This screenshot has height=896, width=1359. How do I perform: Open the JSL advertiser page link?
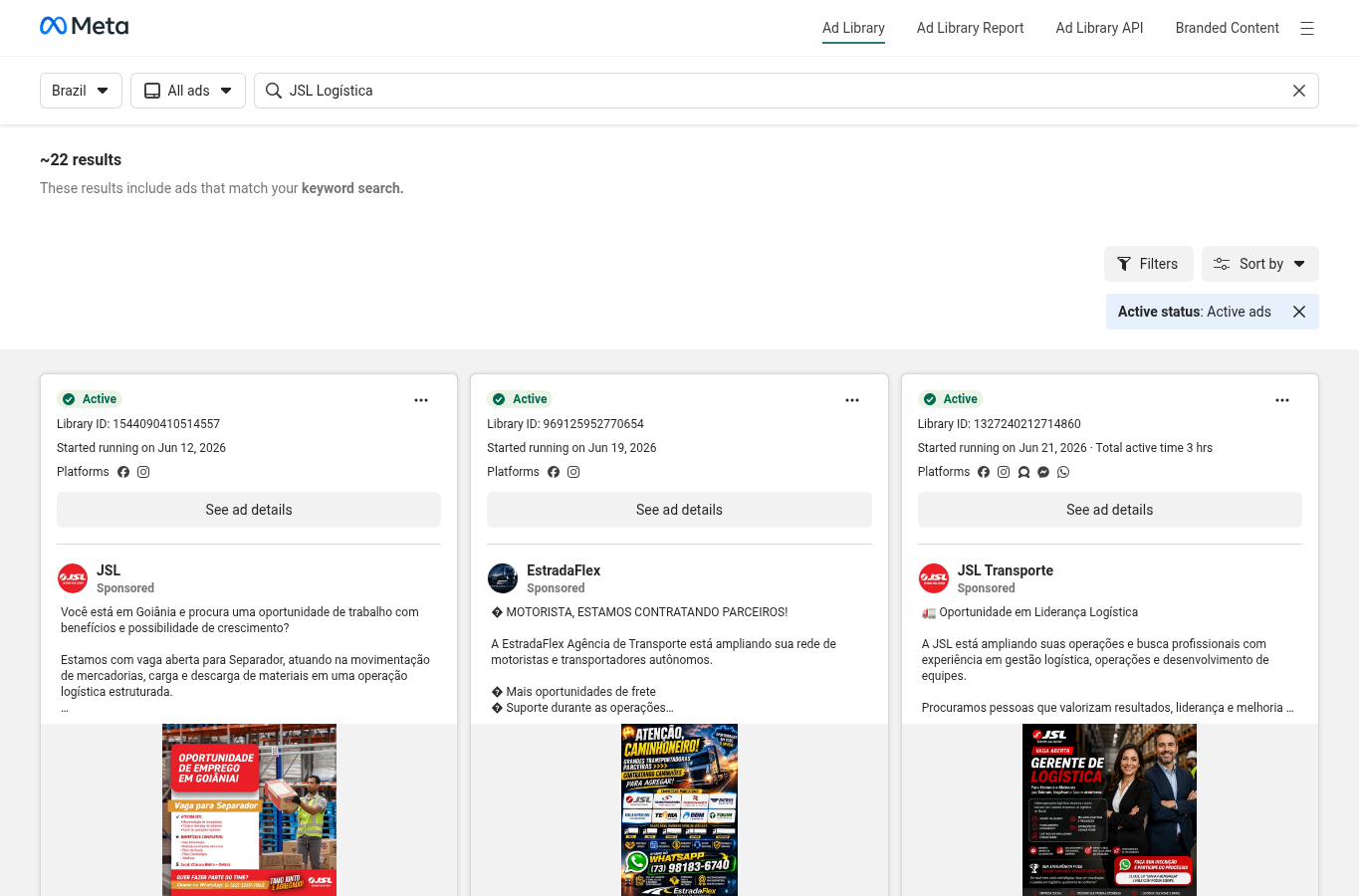(109, 570)
